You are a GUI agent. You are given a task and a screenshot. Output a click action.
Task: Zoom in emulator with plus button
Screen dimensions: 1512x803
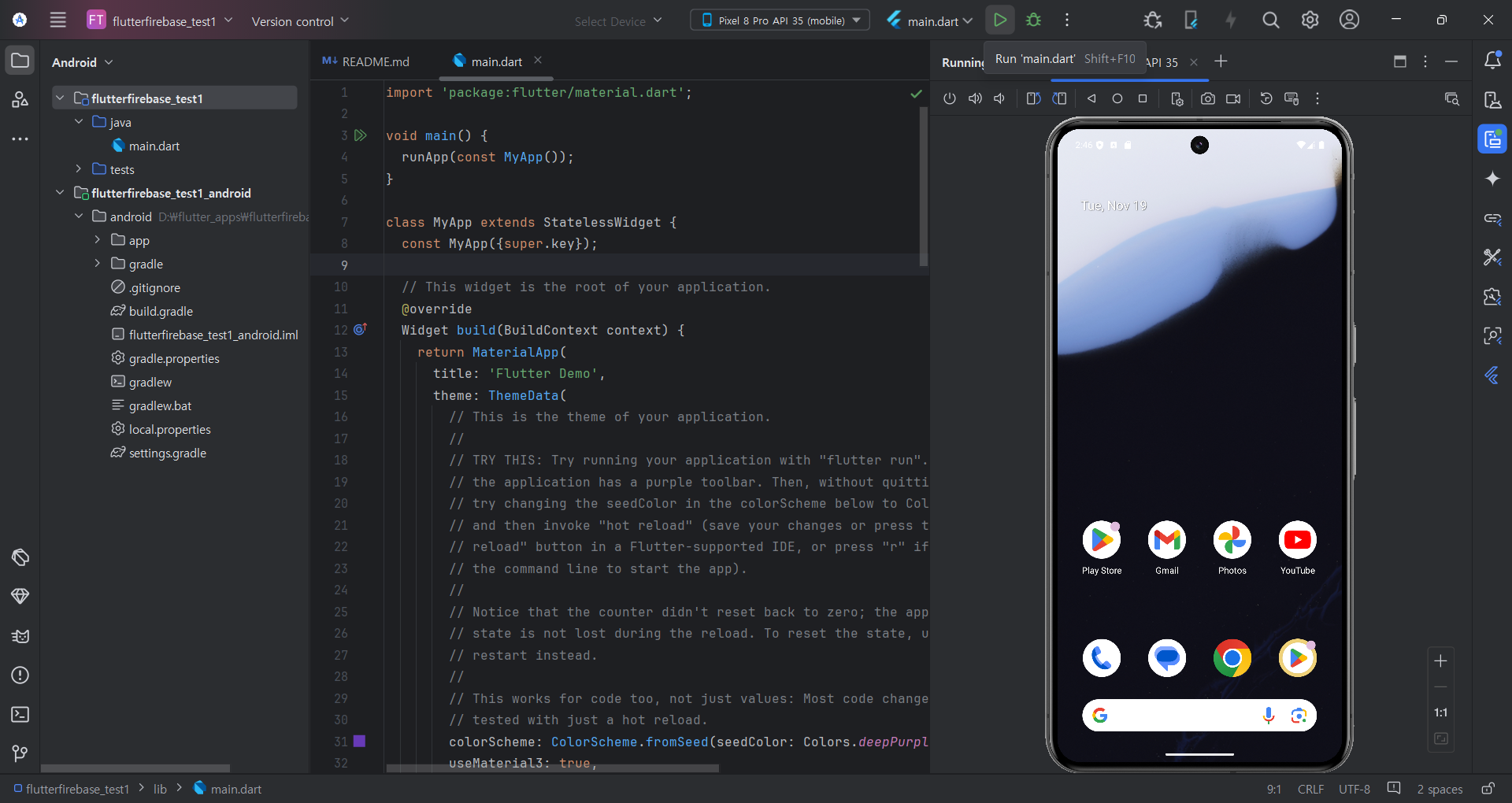pos(1440,661)
